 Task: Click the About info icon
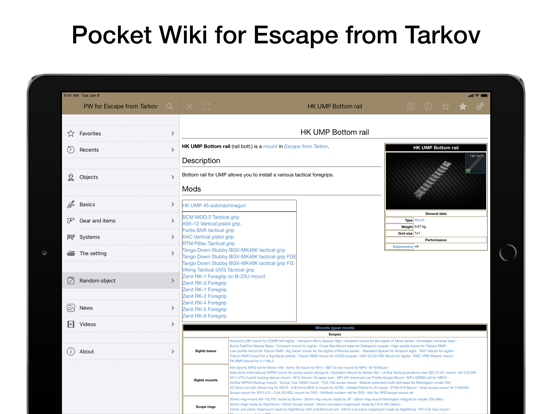[x=71, y=351]
